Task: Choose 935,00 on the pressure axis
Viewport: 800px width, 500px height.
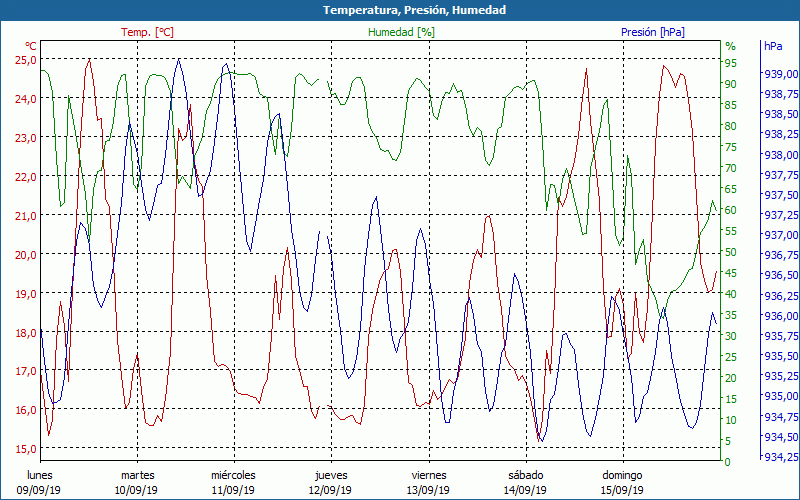Action: click(781, 396)
